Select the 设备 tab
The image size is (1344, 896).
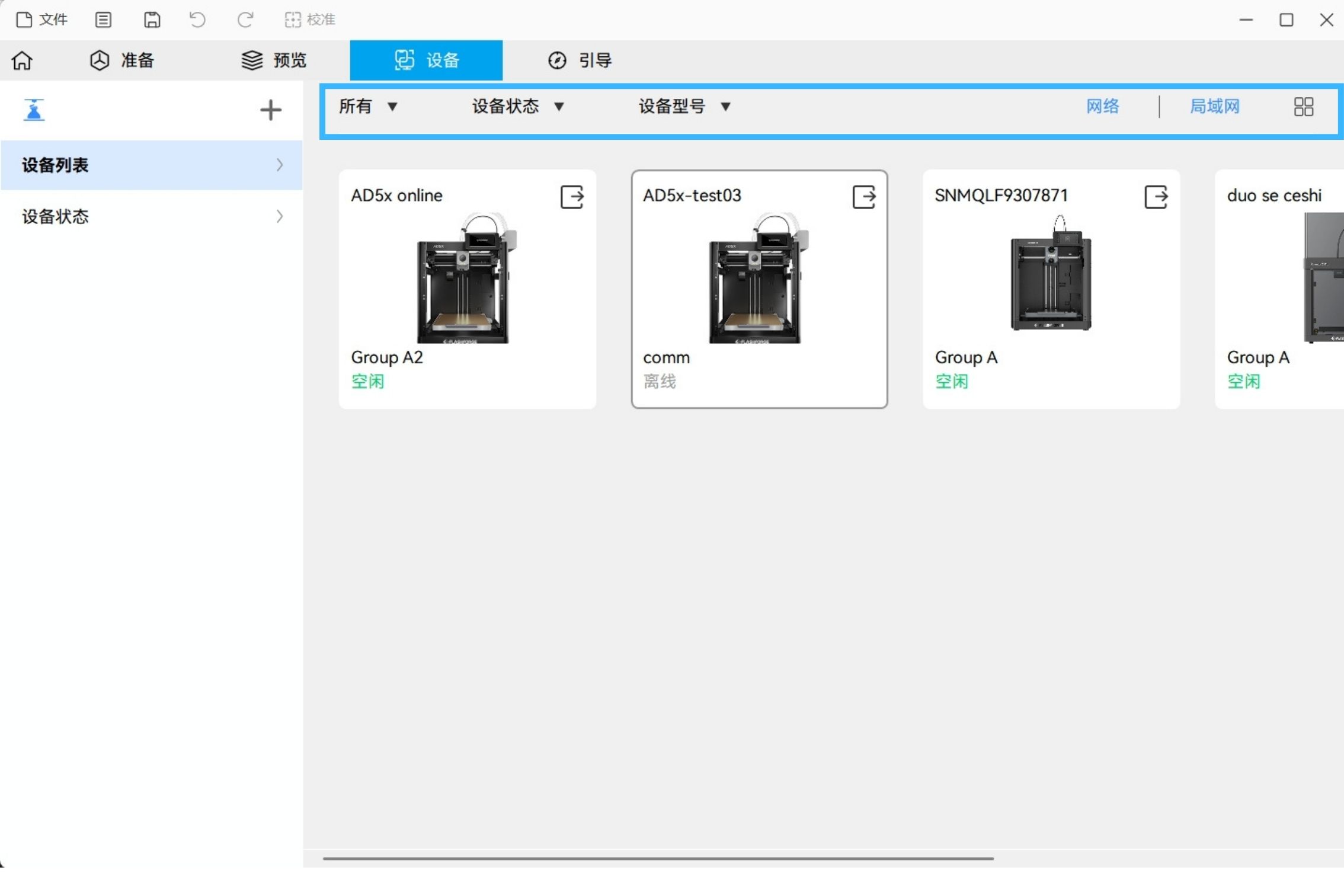pos(426,60)
